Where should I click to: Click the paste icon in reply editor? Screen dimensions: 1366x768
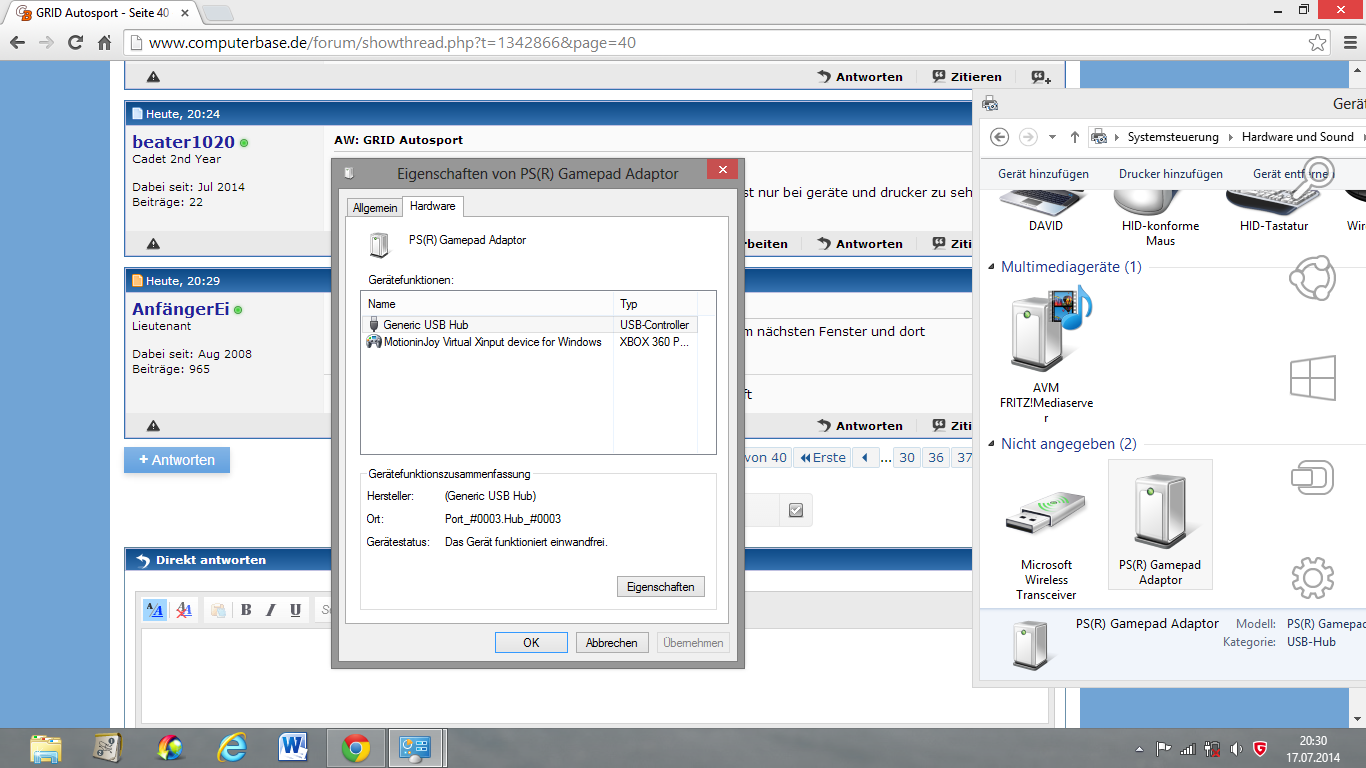pyautogui.click(x=217, y=610)
